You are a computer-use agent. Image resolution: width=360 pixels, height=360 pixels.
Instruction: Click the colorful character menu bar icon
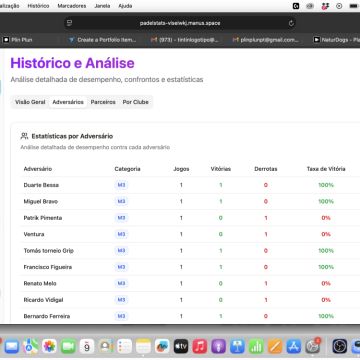[x=325, y=6]
